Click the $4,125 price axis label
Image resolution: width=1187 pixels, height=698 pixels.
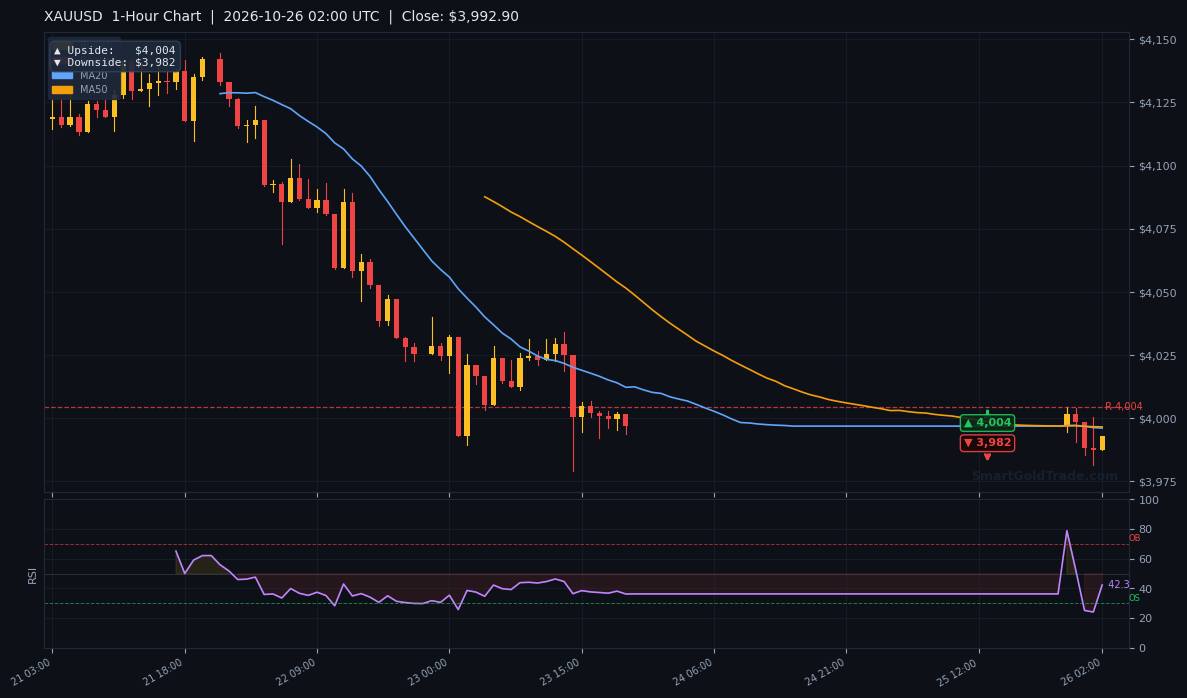click(1157, 103)
